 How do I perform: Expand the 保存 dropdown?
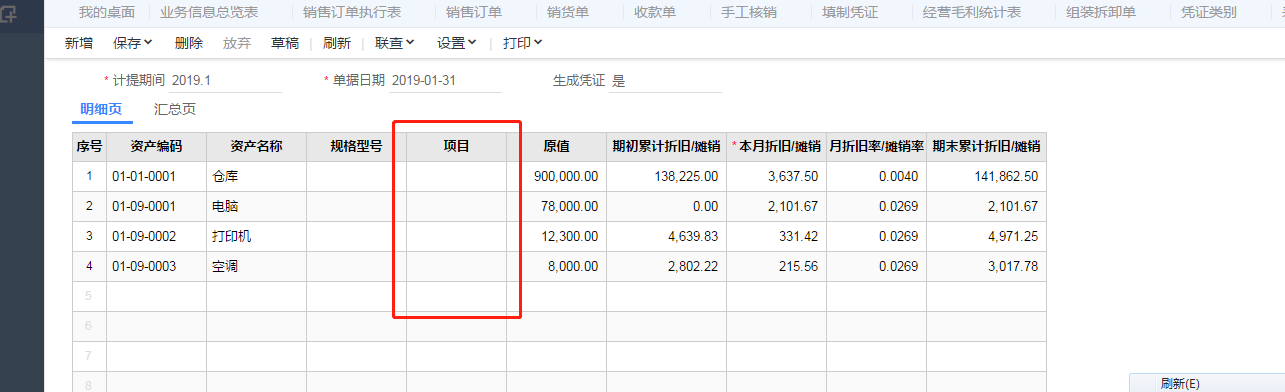click(x=133, y=43)
